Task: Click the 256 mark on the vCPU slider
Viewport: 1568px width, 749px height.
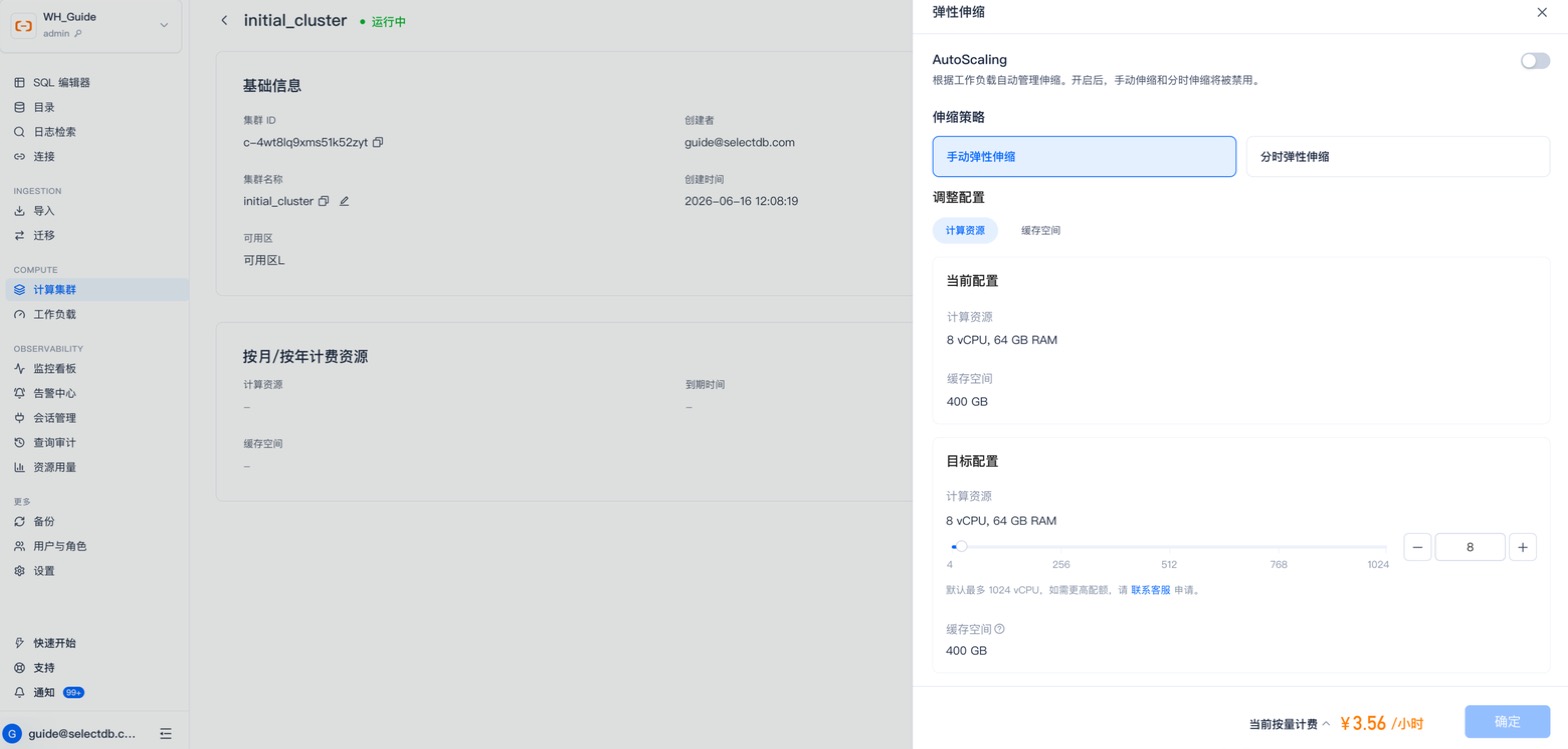Action: (x=1061, y=565)
